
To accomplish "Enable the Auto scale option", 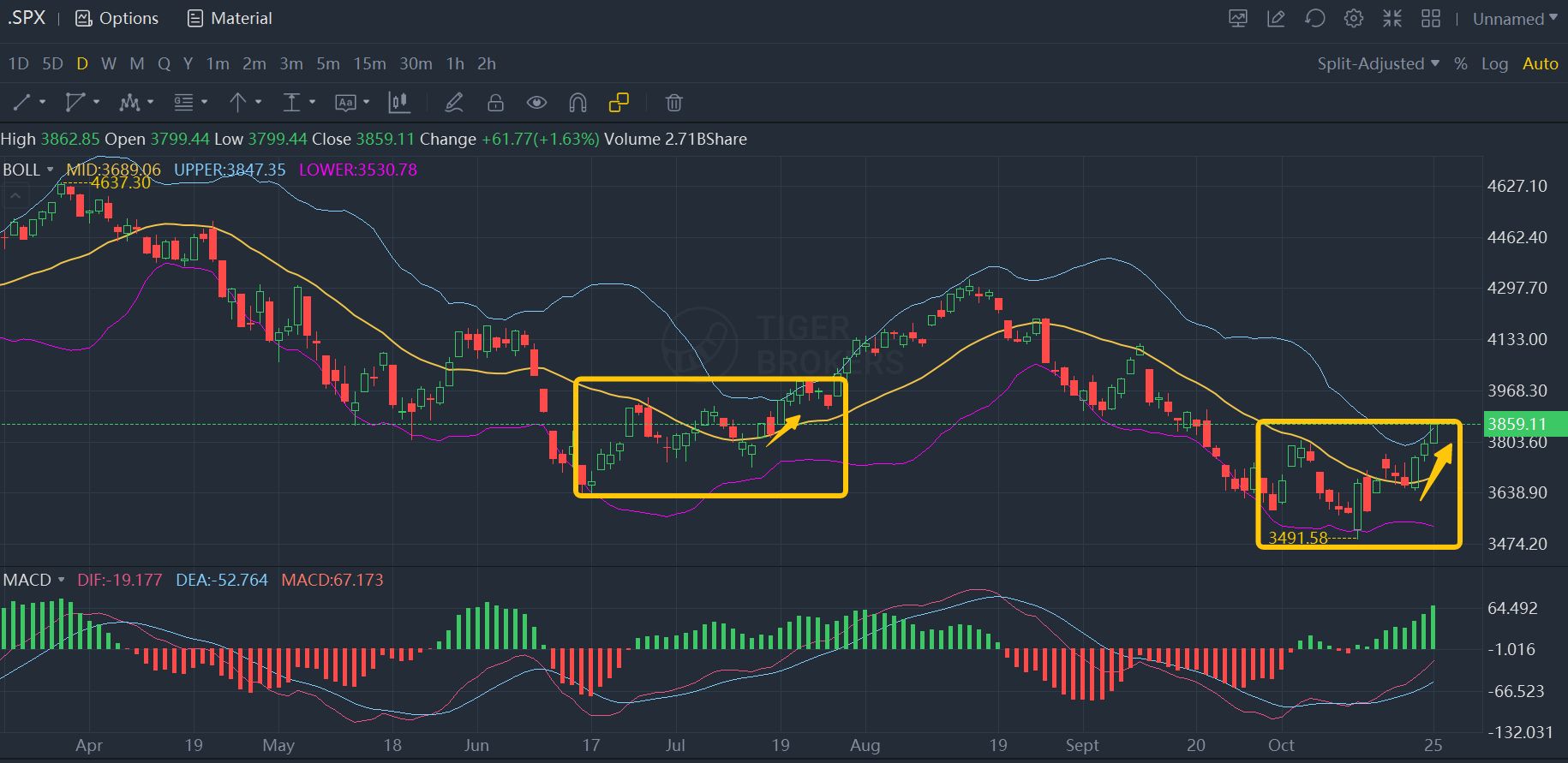I will pos(1540,63).
